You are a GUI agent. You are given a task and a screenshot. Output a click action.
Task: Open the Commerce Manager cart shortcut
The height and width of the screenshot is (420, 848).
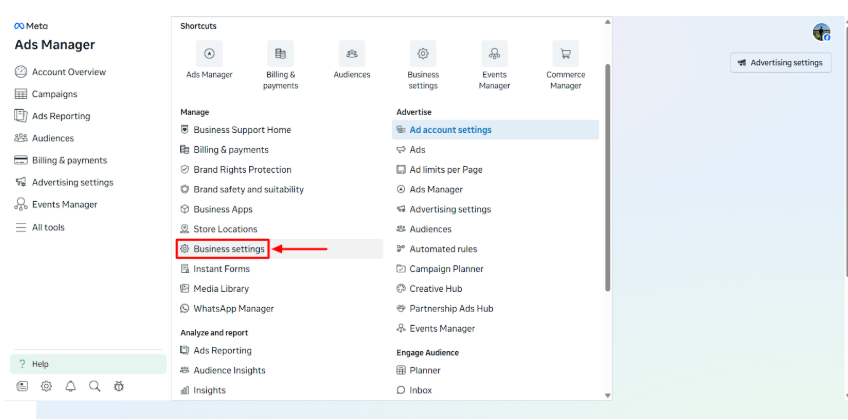pyautogui.click(x=565, y=54)
